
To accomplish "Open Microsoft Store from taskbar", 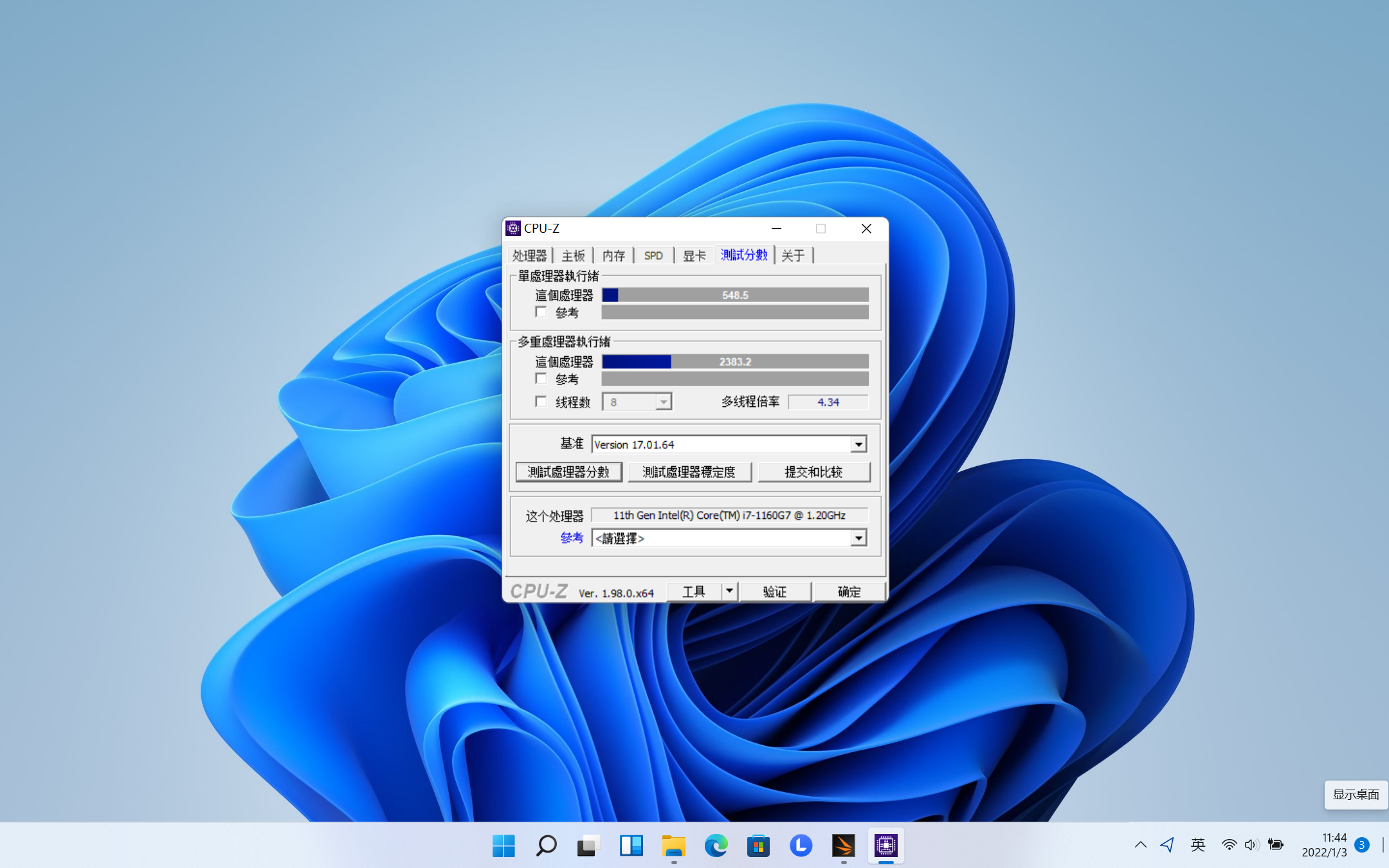I will (758, 845).
